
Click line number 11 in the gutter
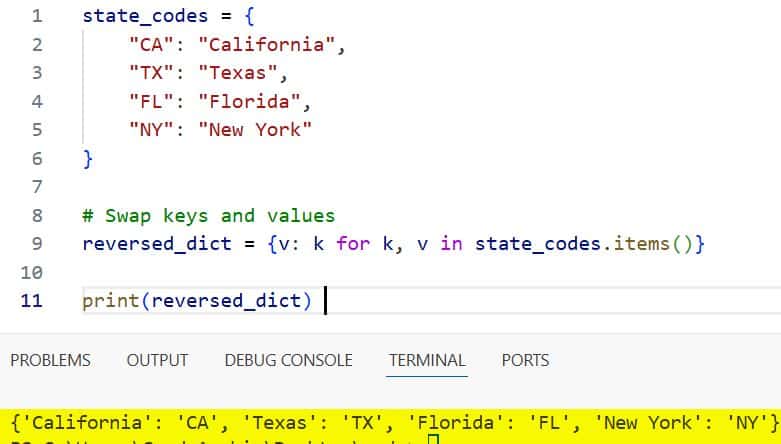coord(33,300)
